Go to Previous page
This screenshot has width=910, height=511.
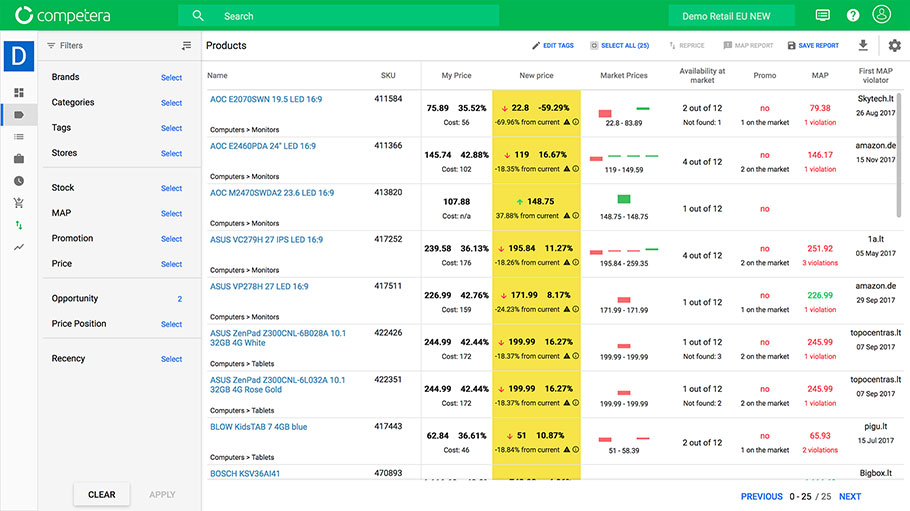[761, 496]
